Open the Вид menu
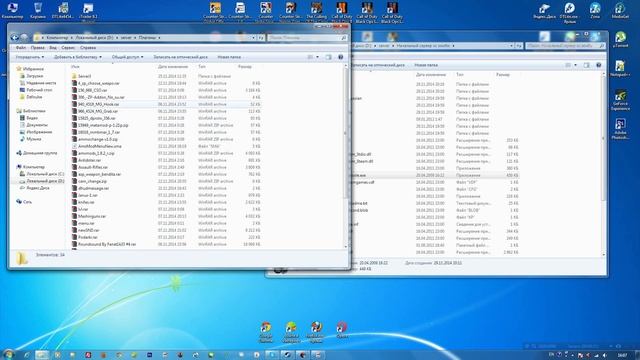This screenshot has width=640, height=360. click(x=53, y=48)
